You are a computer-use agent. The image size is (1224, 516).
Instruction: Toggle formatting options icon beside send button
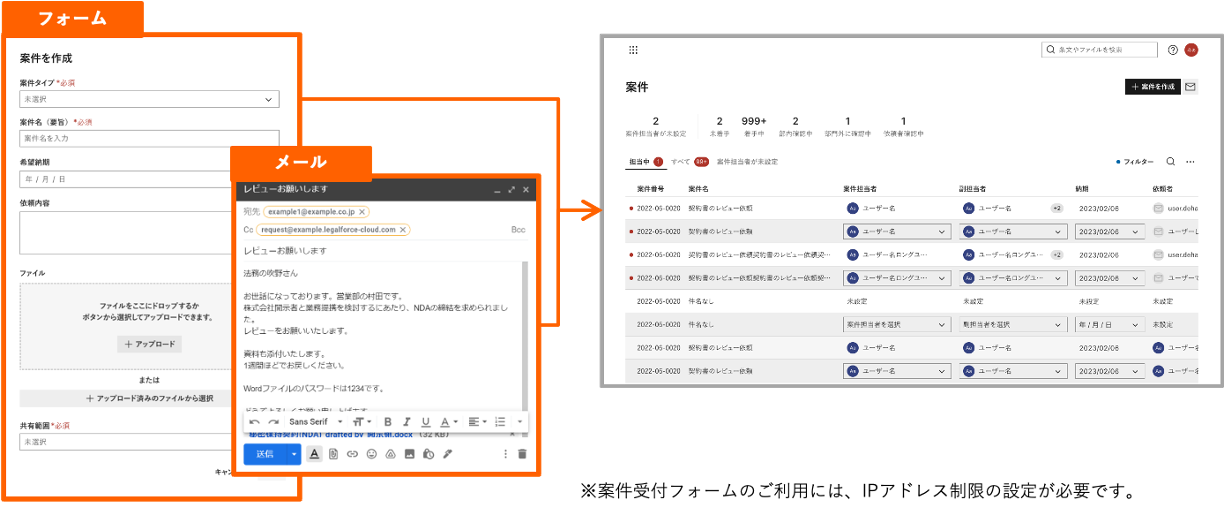pyautogui.click(x=314, y=454)
